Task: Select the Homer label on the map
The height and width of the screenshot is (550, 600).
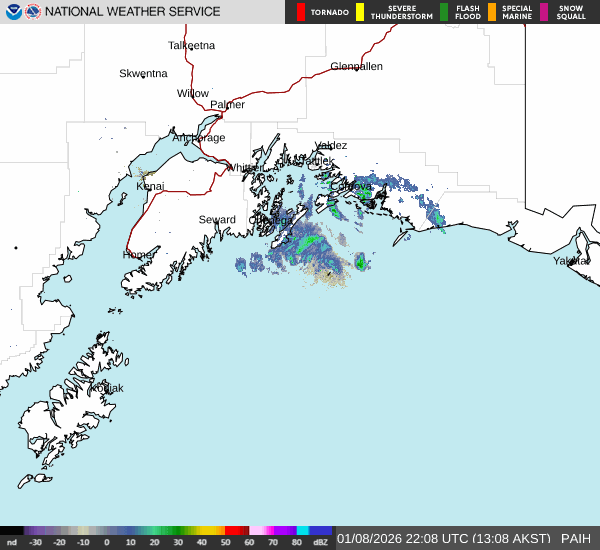Action: click(138, 255)
